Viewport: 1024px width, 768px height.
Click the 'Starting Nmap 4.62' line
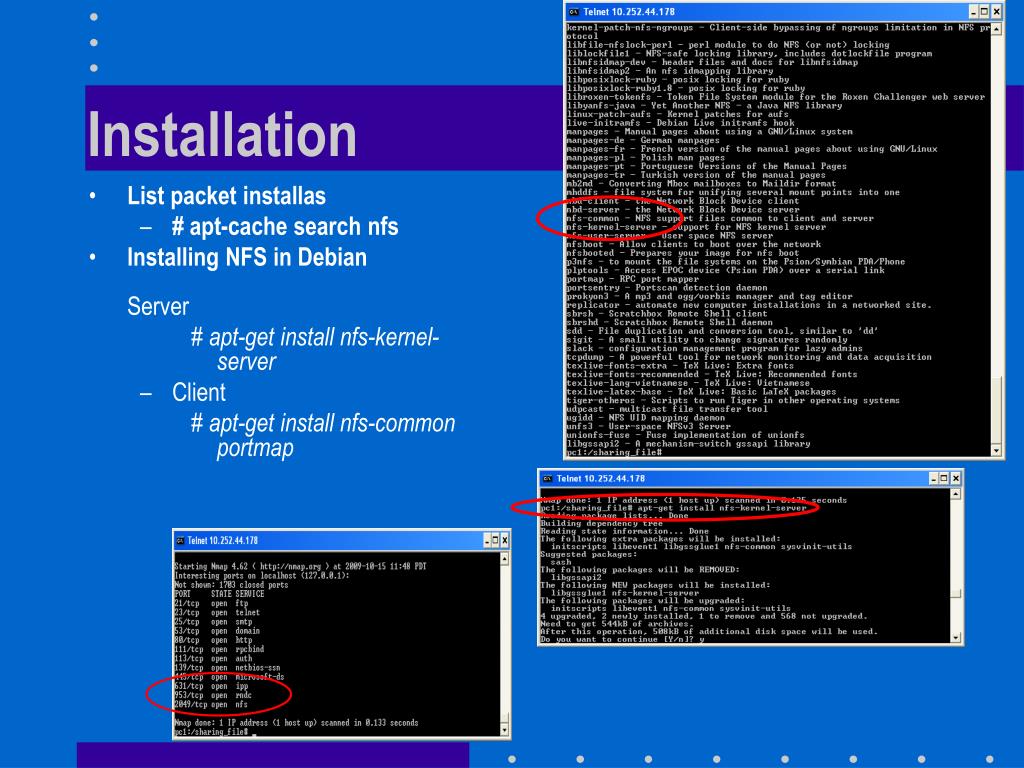(300, 566)
